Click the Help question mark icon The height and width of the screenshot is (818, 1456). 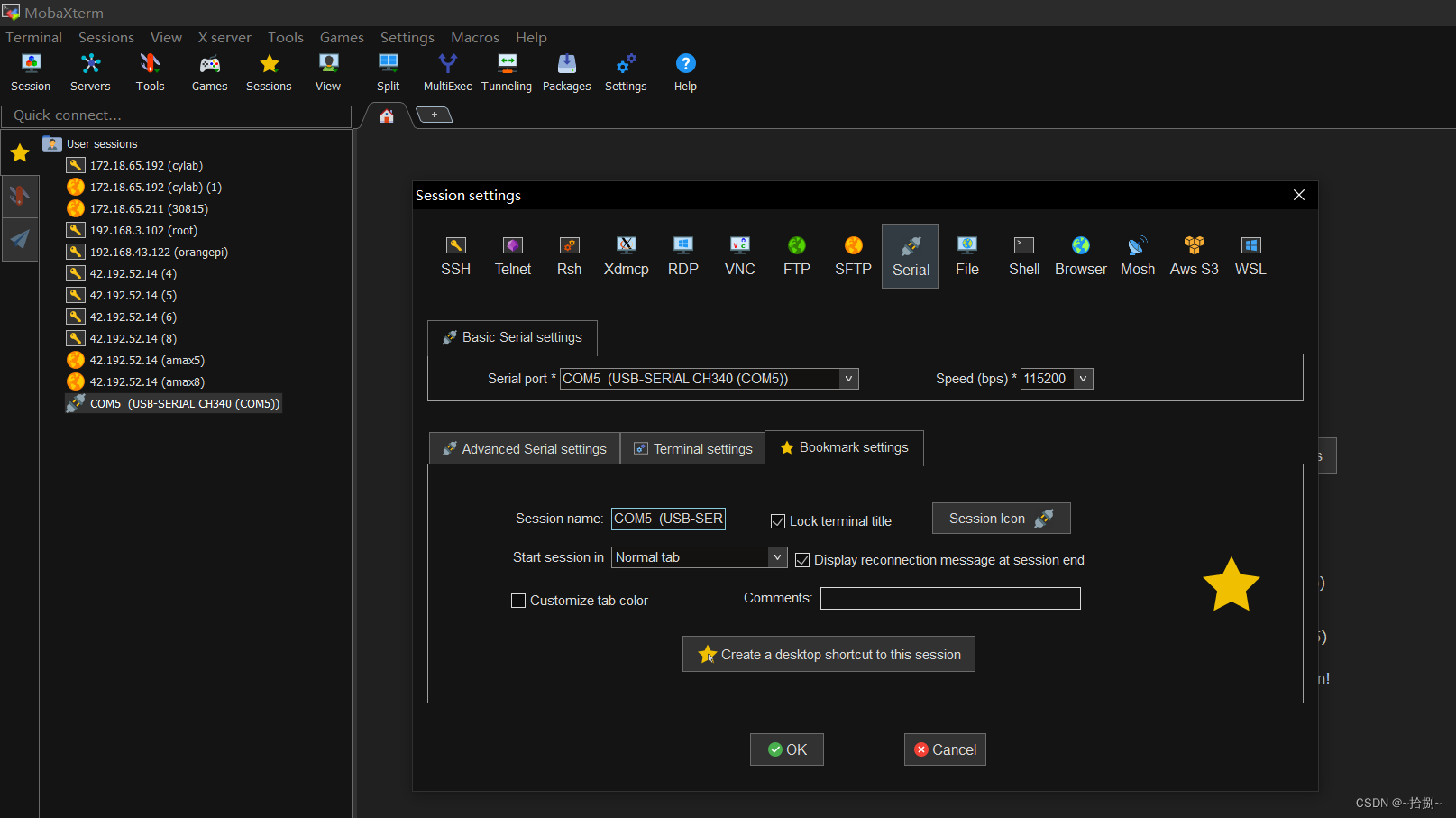click(685, 72)
